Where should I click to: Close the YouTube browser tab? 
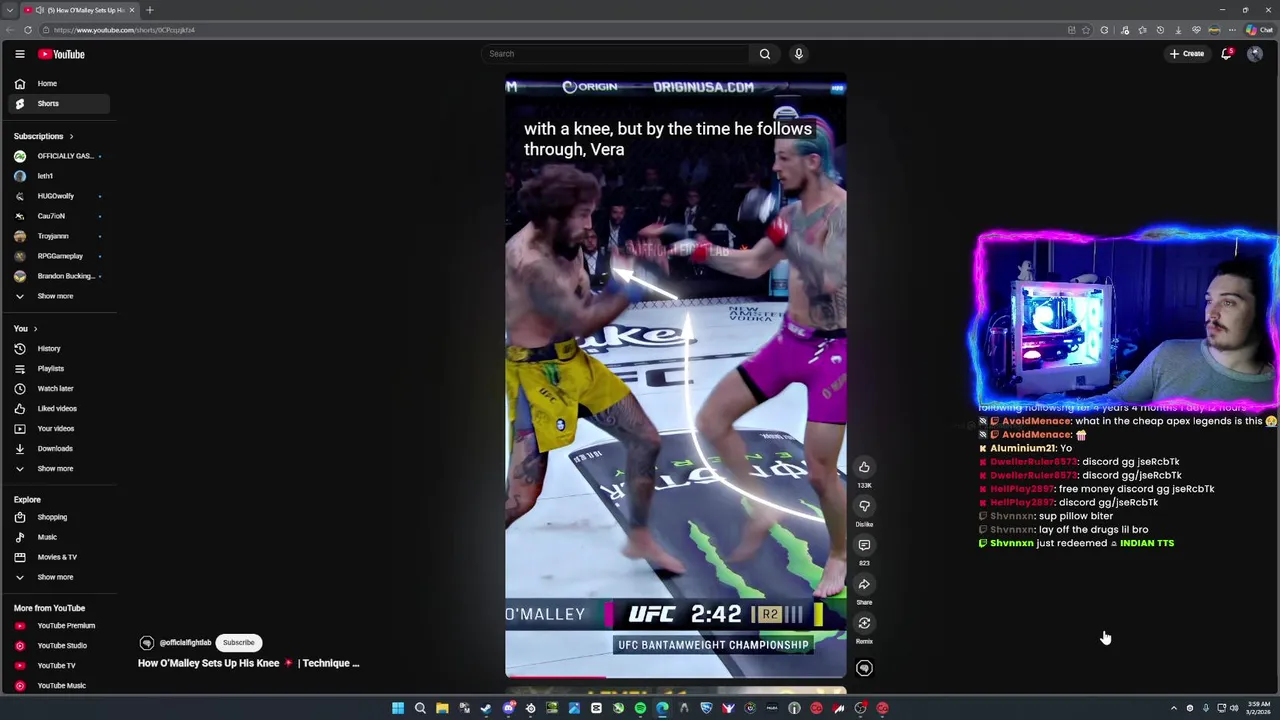click(130, 10)
